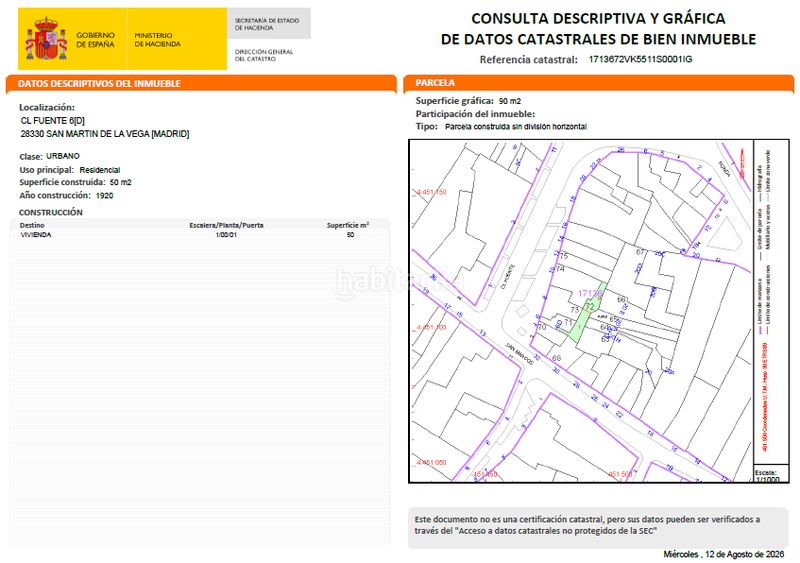Click the purple '17136' block number on map
This screenshot has width=800, height=563.
590,293
